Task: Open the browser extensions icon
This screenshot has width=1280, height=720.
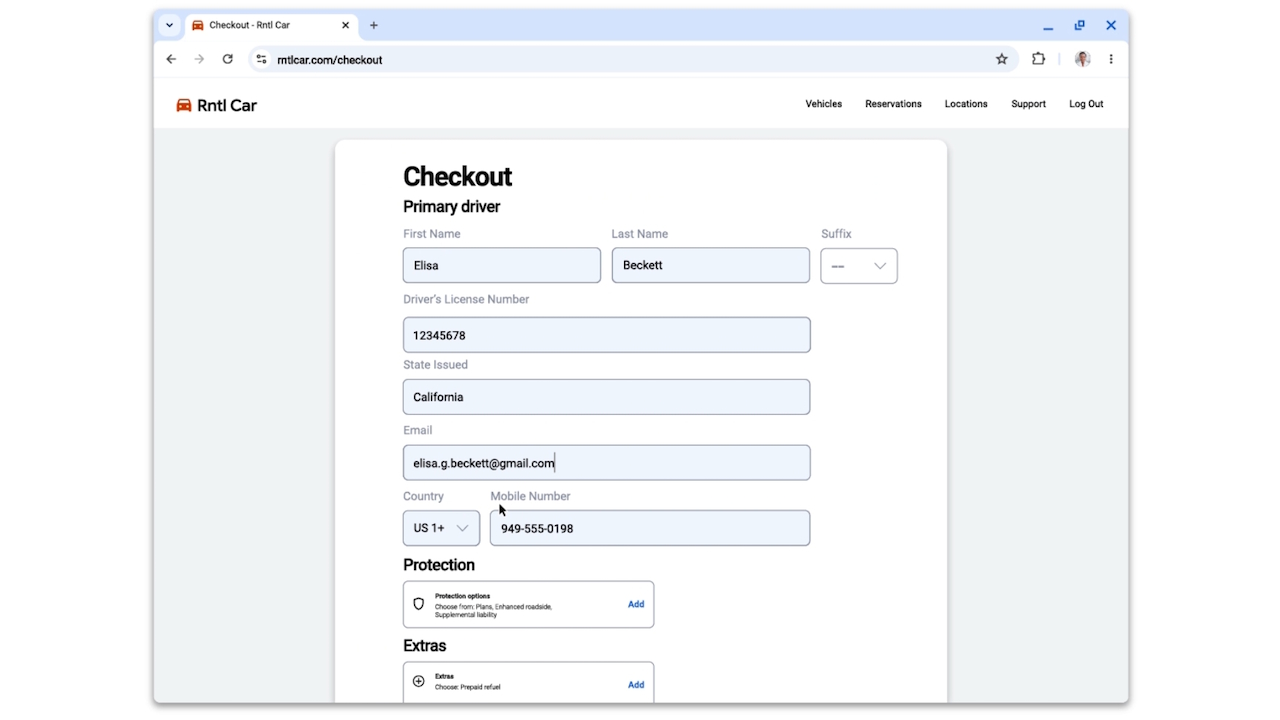Action: [1038, 59]
